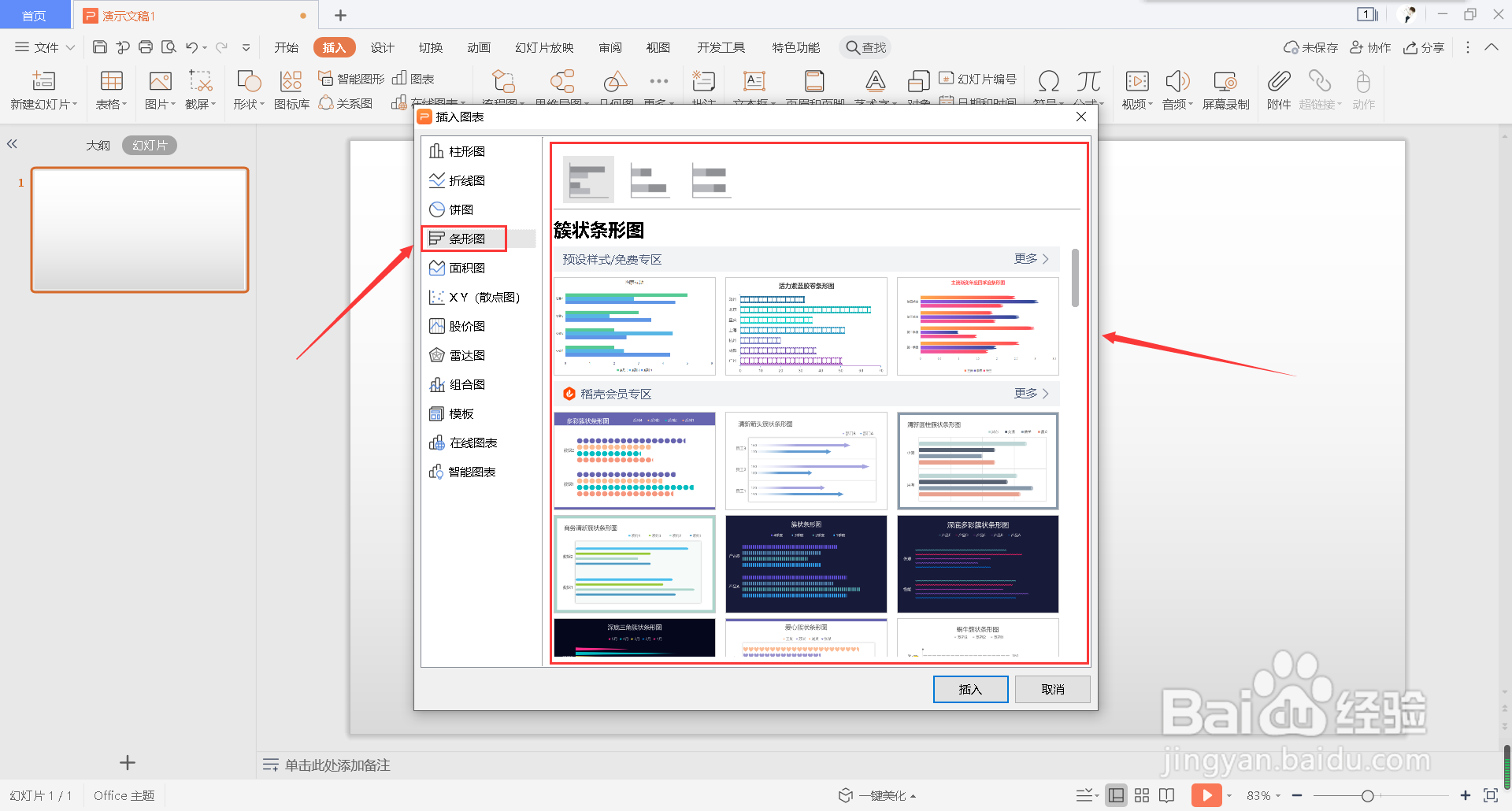Click the Header and Footer (页眉和页脚) icon
The height and width of the screenshot is (811, 1512).
[814, 81]
